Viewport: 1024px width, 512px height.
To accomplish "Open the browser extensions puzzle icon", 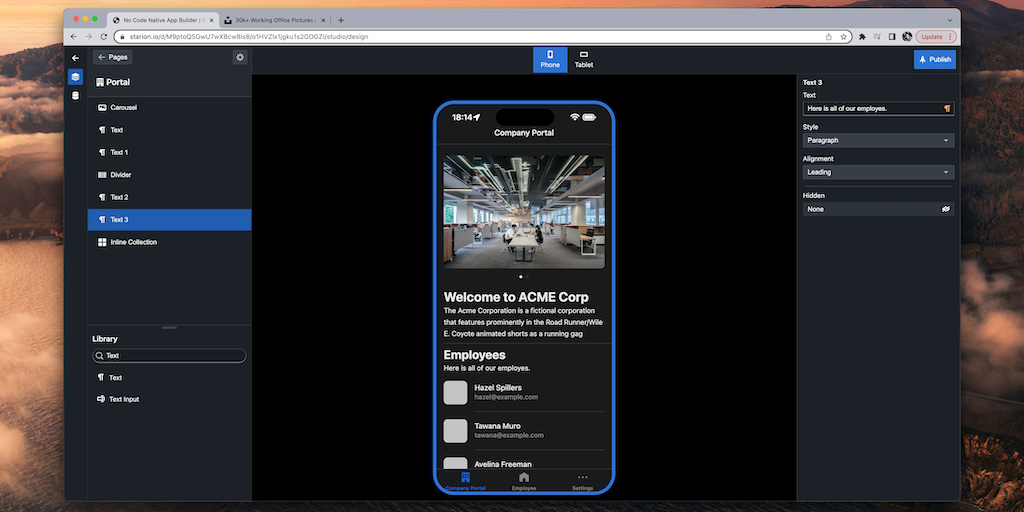I will click(862, 37).
